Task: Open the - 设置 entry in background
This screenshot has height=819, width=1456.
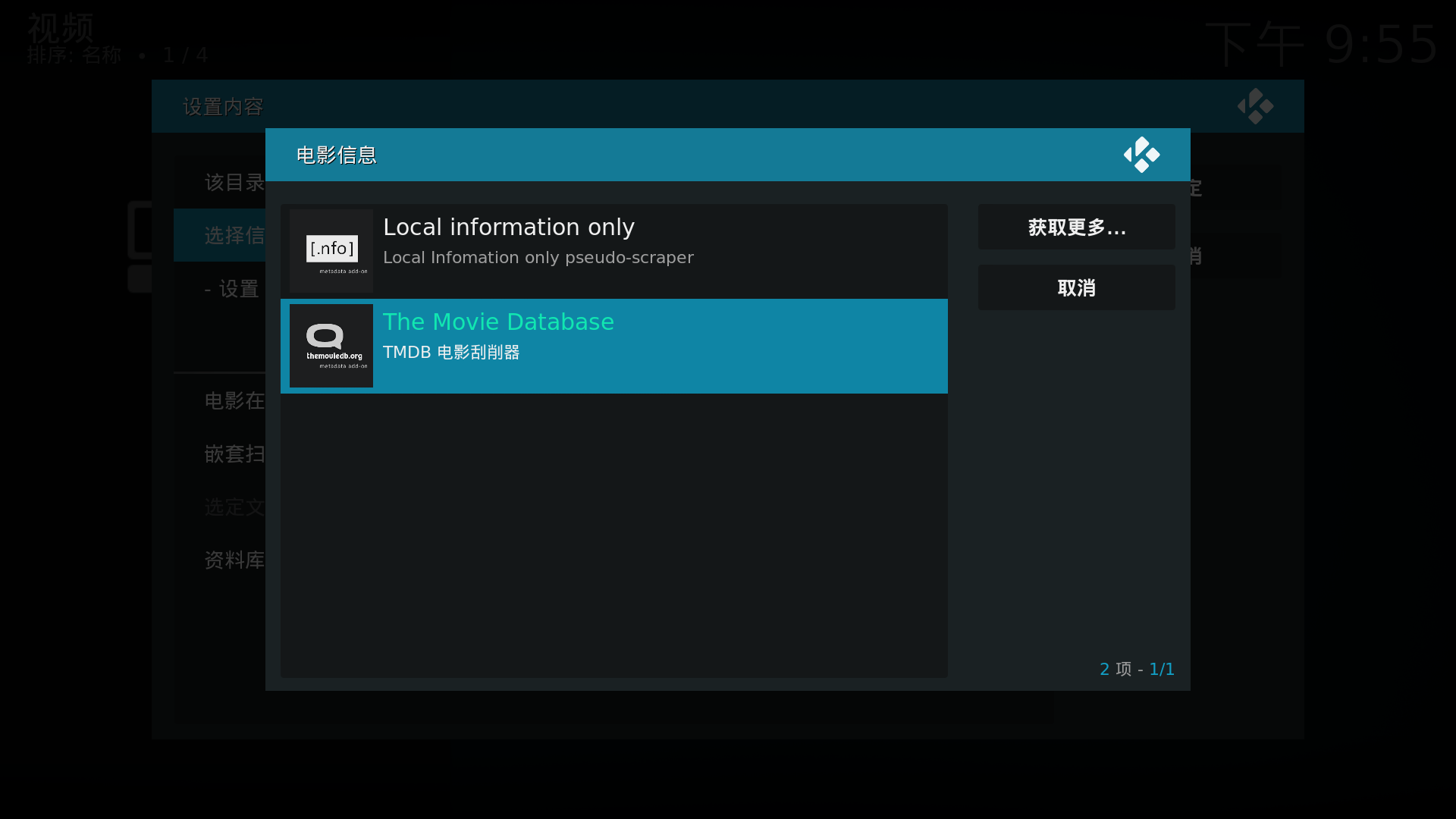Action: [231, 289]
